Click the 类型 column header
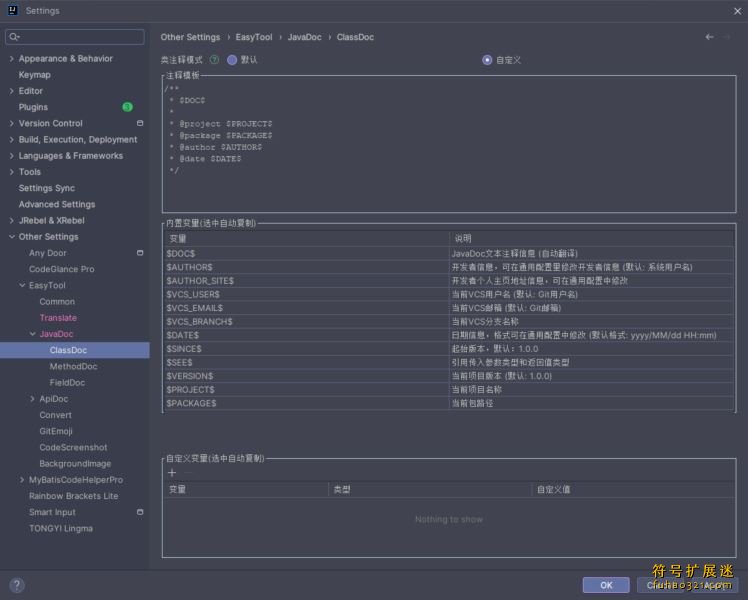The height and width of the screenshot is (600, 748). 430,489
